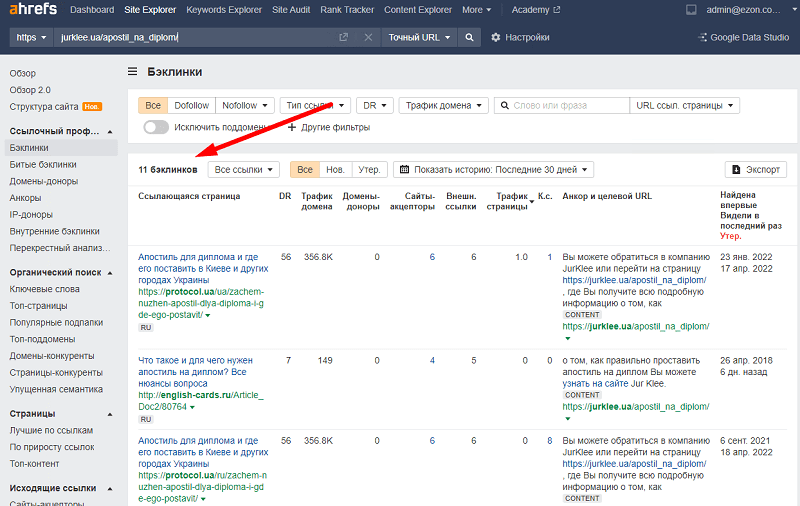
Task: Open URL in new tab icon
Action: (x=343, y=37)
